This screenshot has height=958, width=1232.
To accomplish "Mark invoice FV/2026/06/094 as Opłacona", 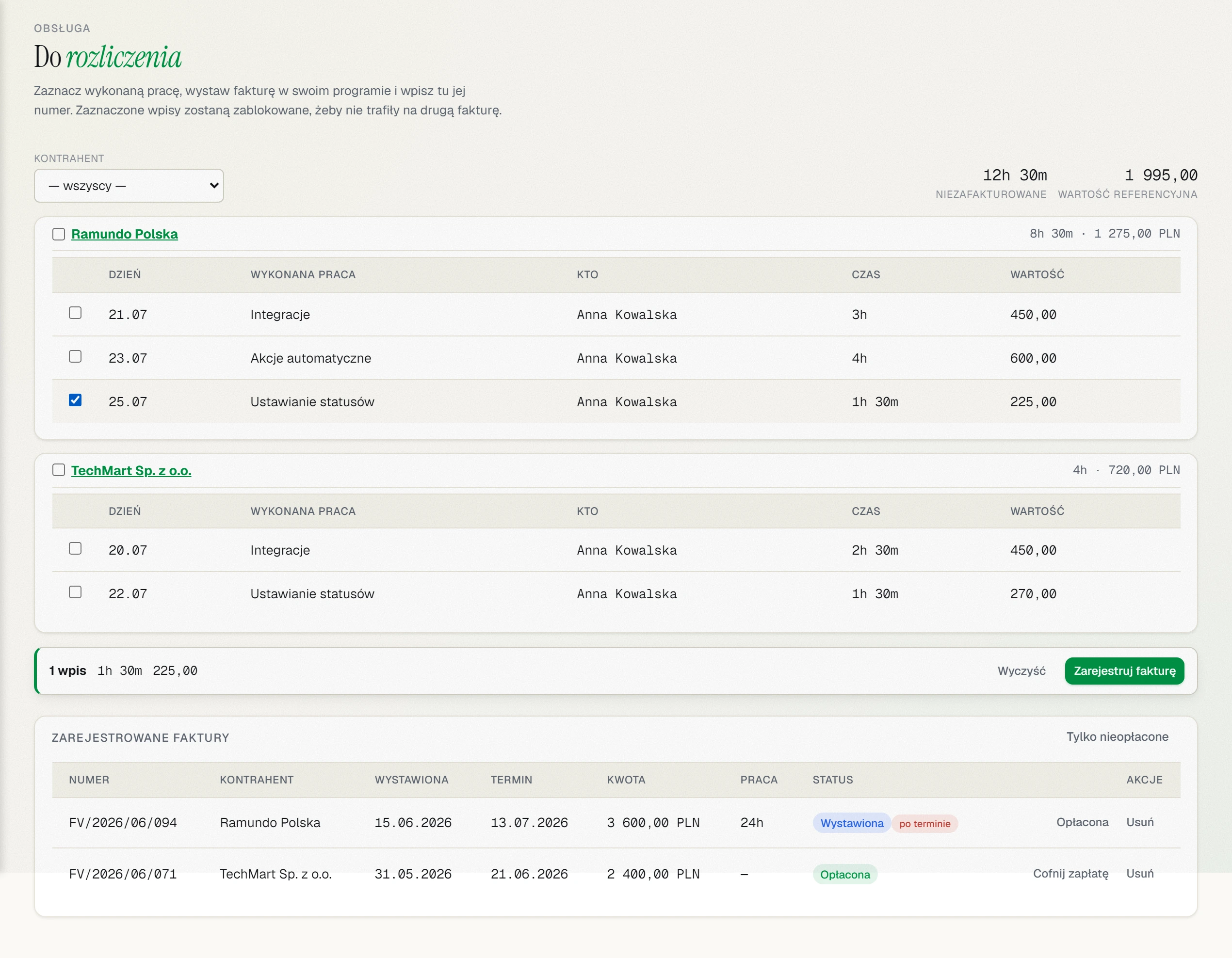I will [x=1083, y=823].
